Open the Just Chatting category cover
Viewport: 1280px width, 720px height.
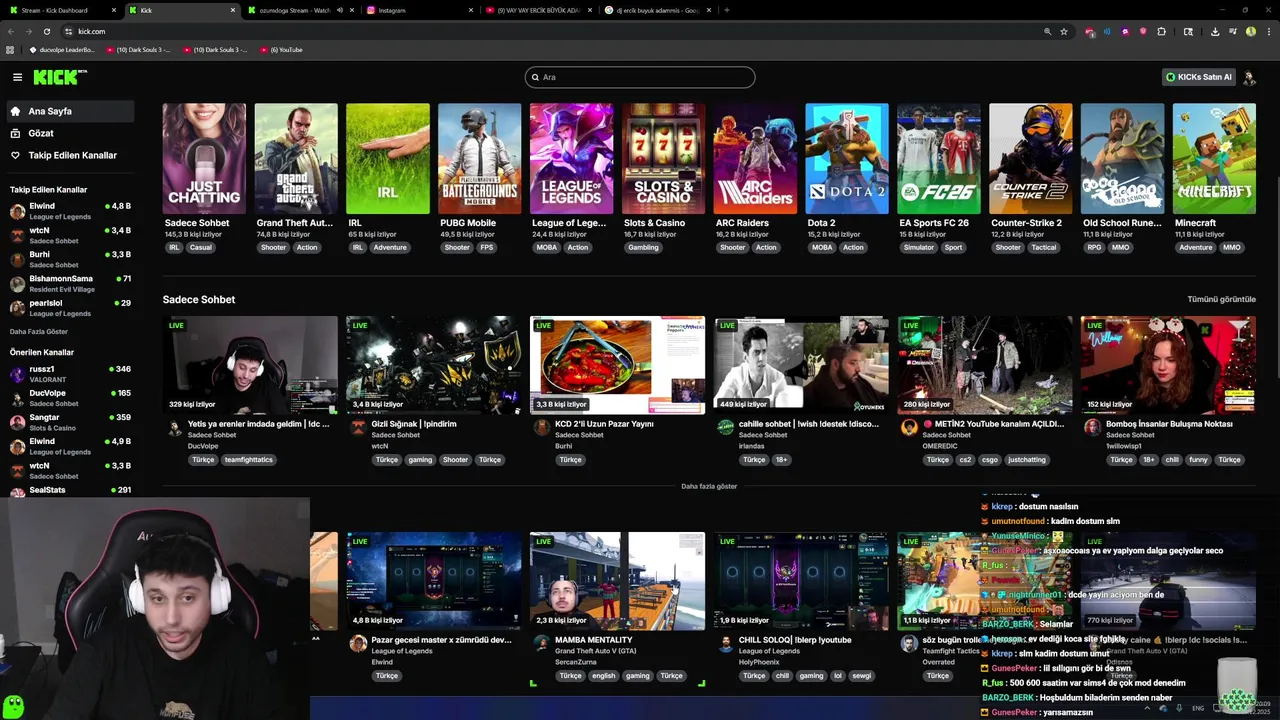[204, 159]
